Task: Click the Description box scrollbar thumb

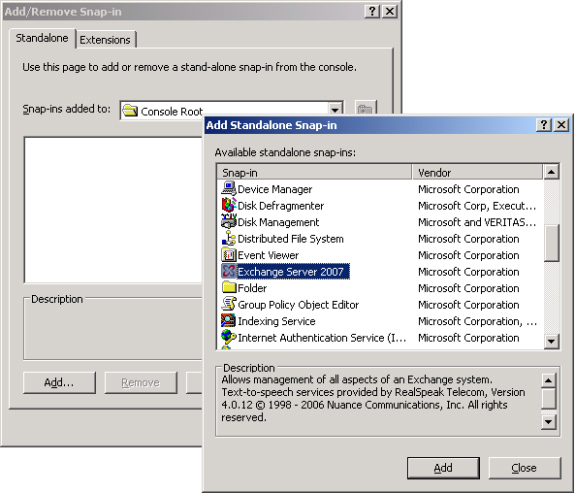Action: [x=549, y=398]
